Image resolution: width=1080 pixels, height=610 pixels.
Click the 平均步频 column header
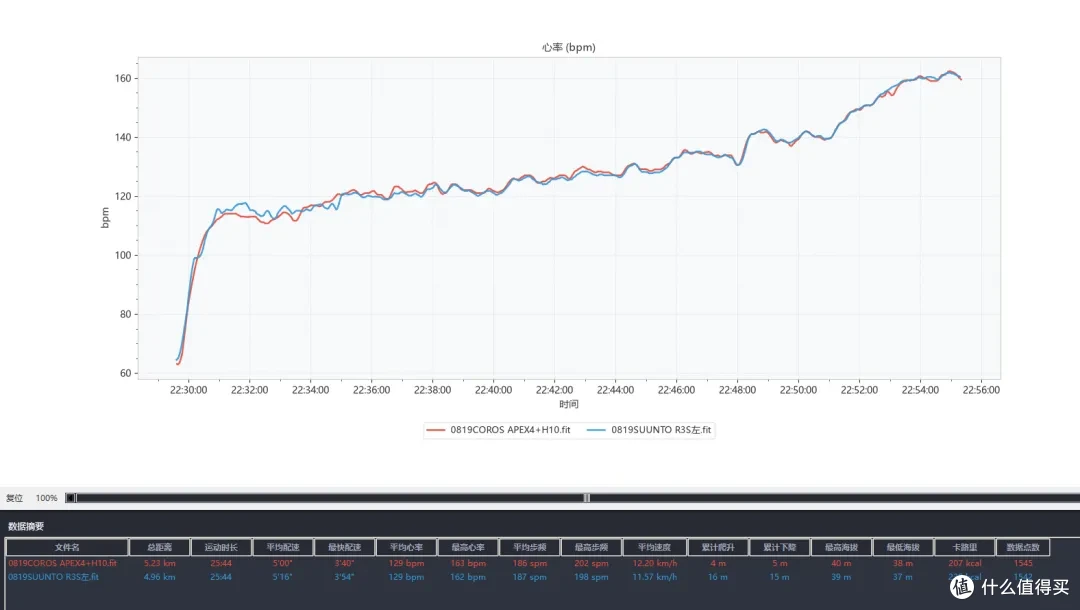tap(530, 547)
